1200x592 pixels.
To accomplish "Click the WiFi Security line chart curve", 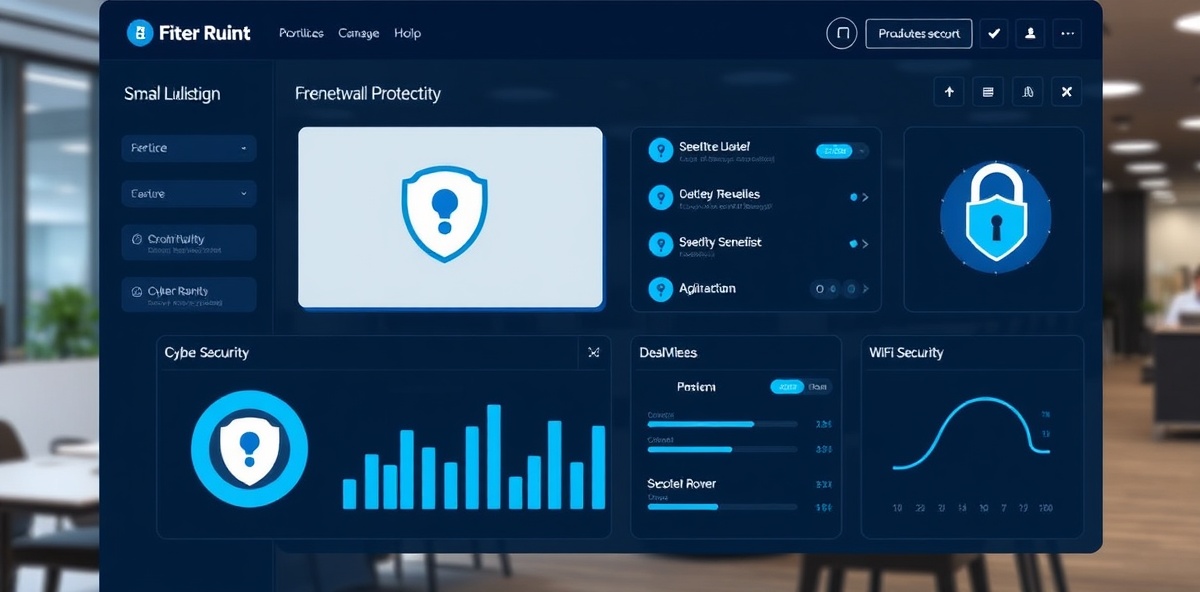I will (971, 432).
